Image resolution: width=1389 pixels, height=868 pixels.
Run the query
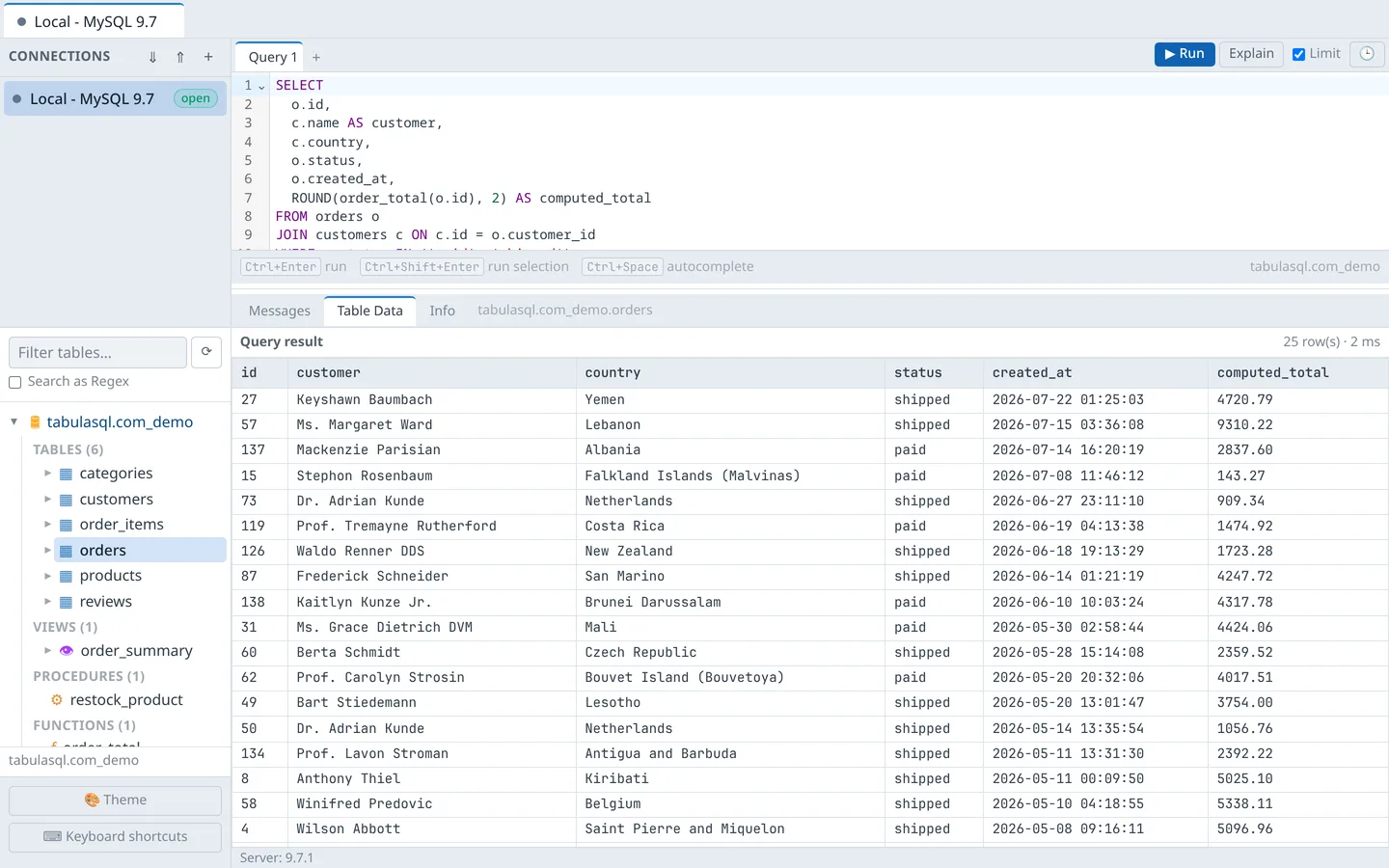[1185, 54]
